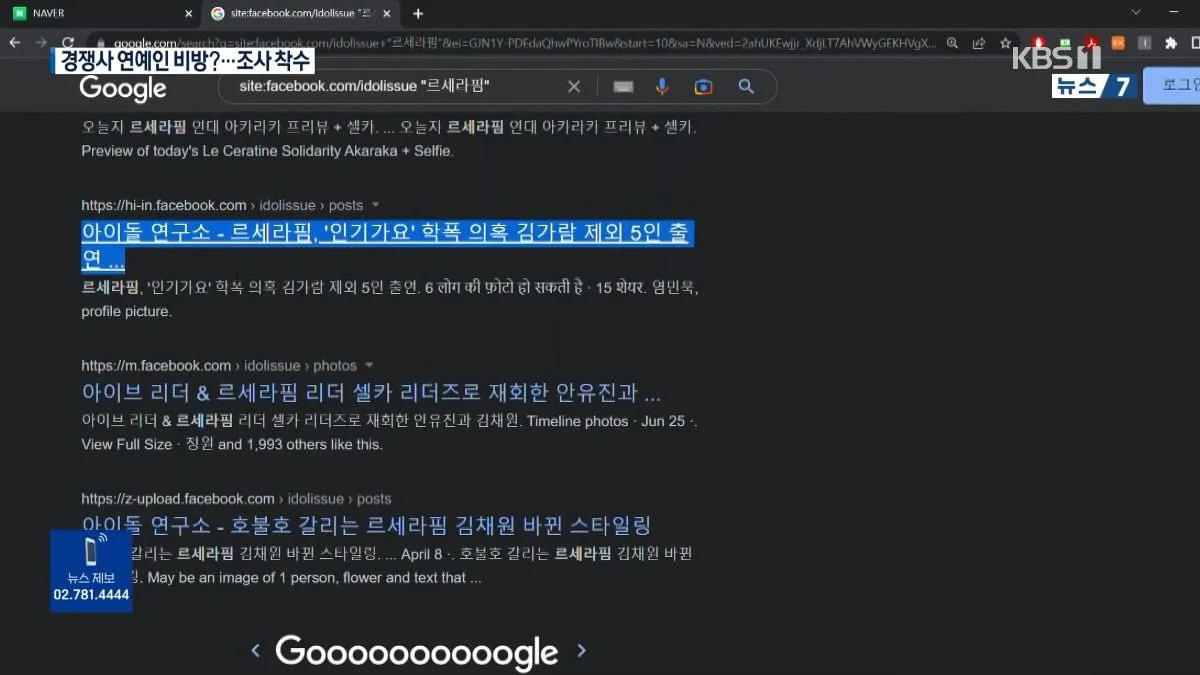Image resolution: width=1200 pixels, height=675 pixels.
Task: Click 'View Full Size' snippet text
Action: coord(127,444)
